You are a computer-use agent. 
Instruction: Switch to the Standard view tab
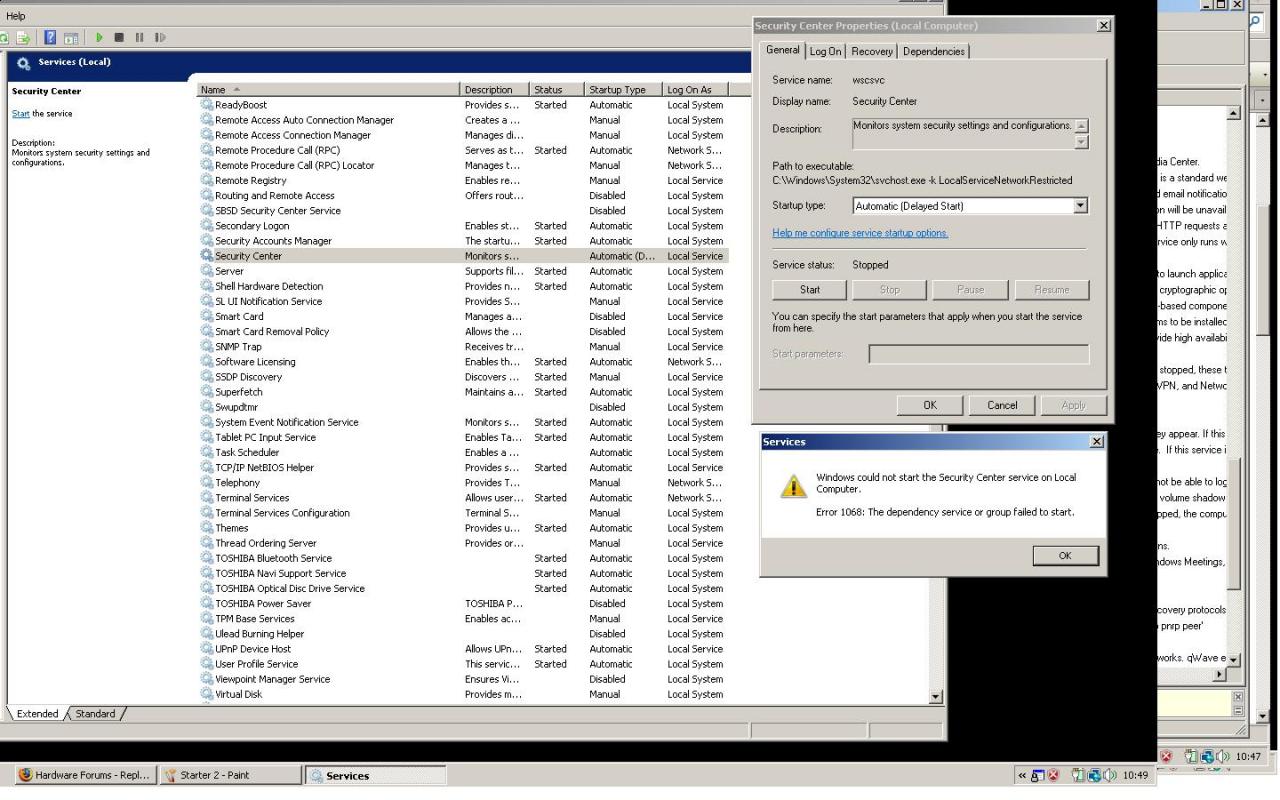(x=95, y=714)
